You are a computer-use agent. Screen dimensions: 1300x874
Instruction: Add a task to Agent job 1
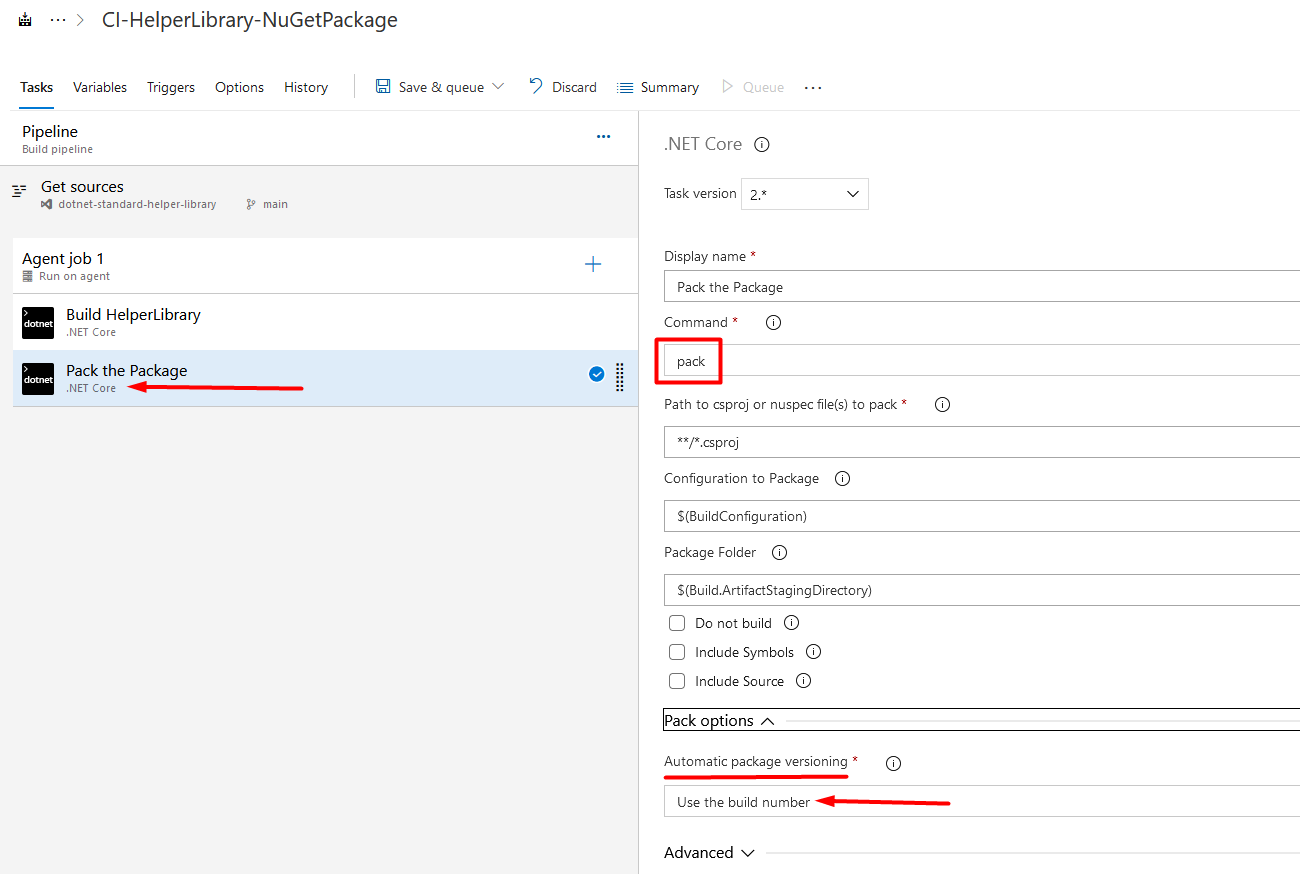coord(593,264)
